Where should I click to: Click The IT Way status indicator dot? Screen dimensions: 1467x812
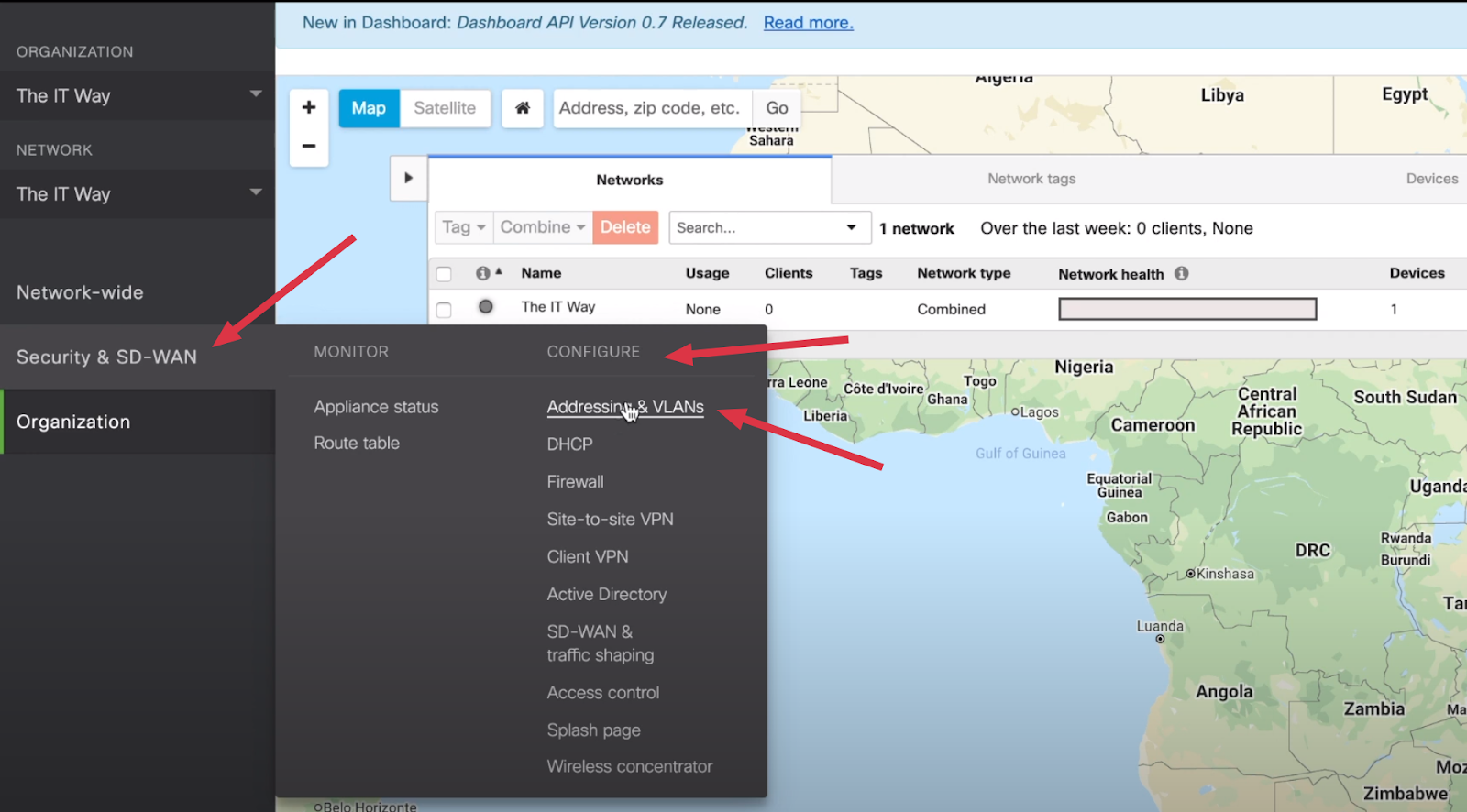[486, 307]
